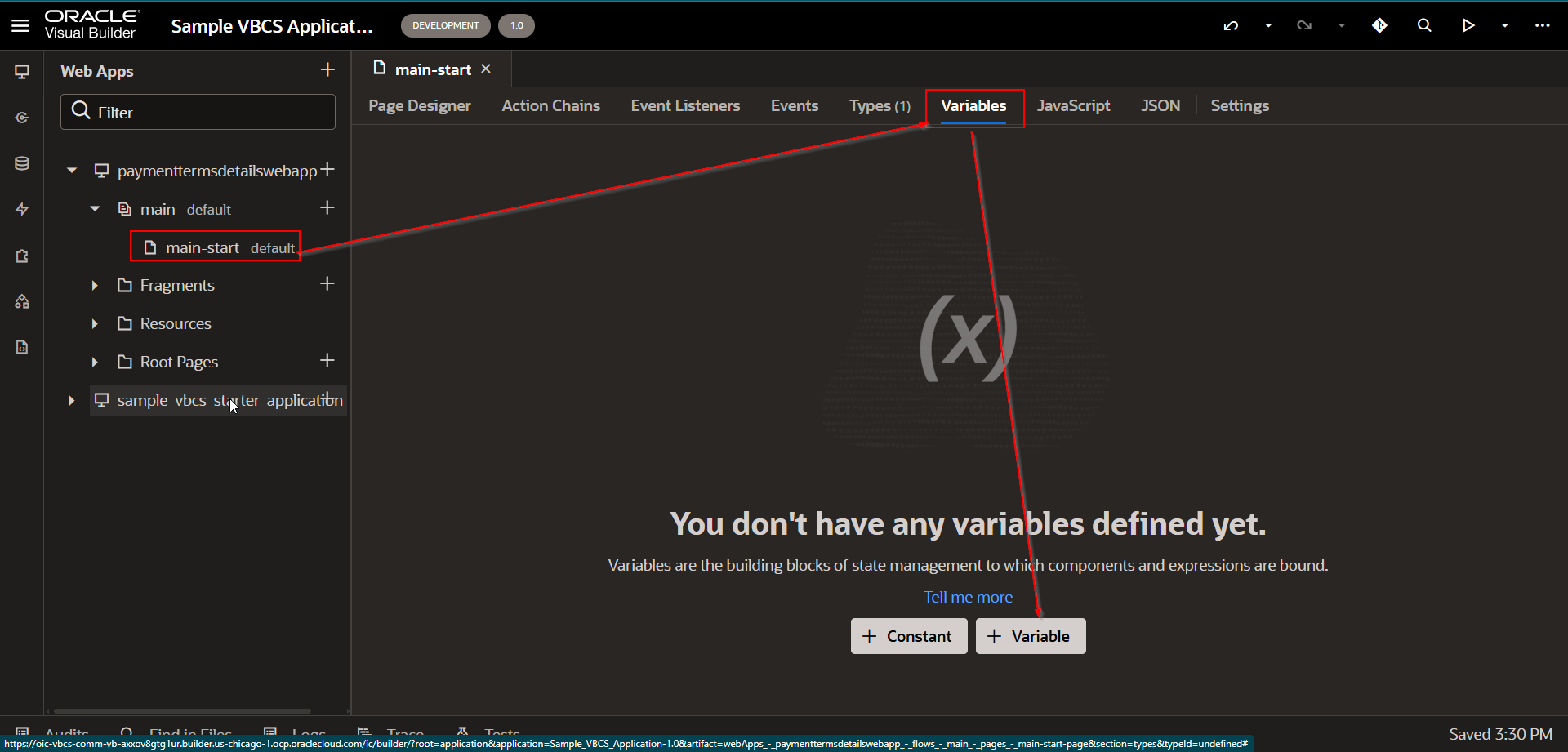
Task: Switch to the JavaScript tab
Action: [1073, 105]
